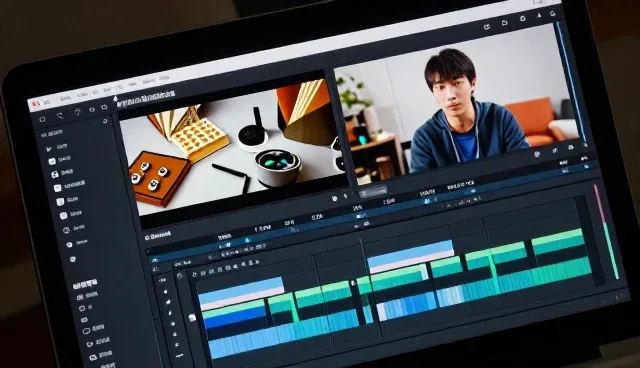Open the small gear beside the sidebar heading
This screenshot has height=368, width=640.
[x=105, y=121]
